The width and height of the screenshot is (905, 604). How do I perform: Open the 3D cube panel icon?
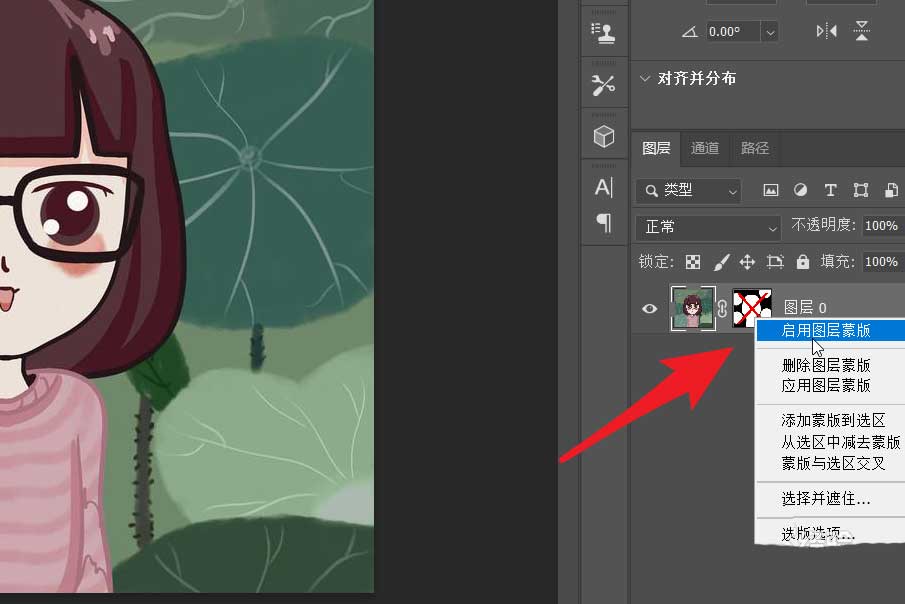point(604,136)
